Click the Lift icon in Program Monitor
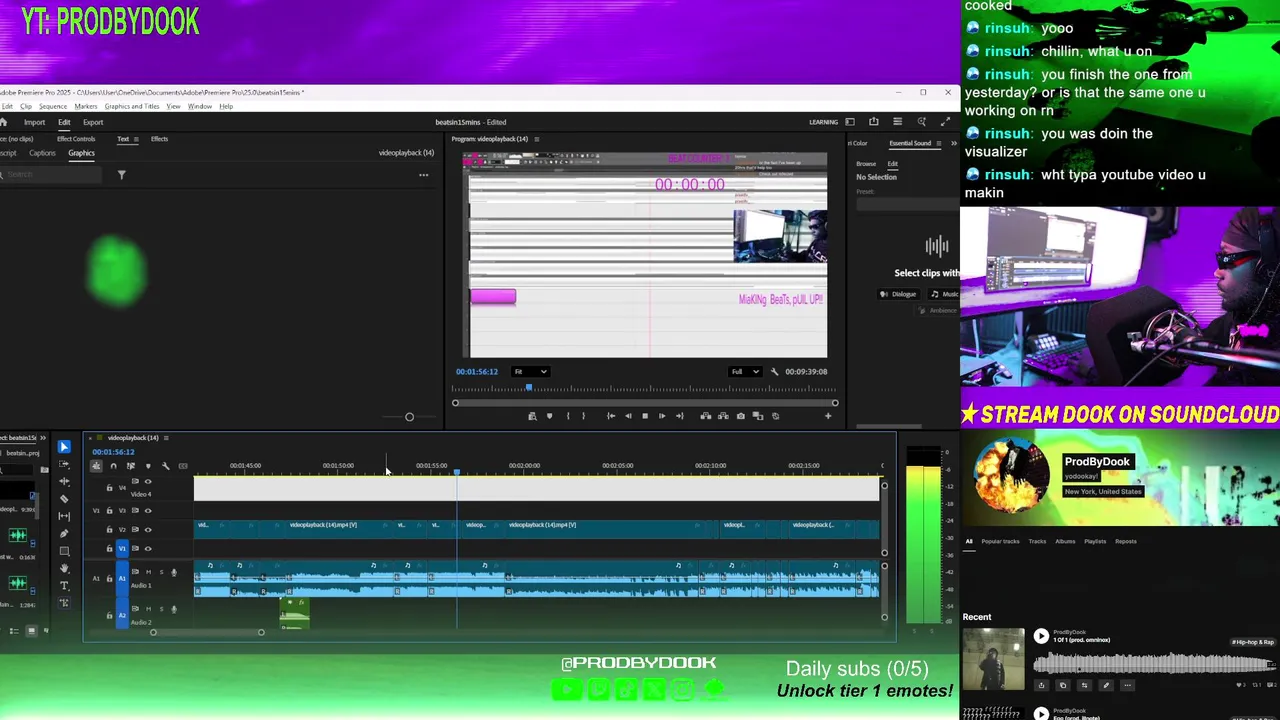The height and width of the screenshot is (720, 1280). (x=706, y=416)
